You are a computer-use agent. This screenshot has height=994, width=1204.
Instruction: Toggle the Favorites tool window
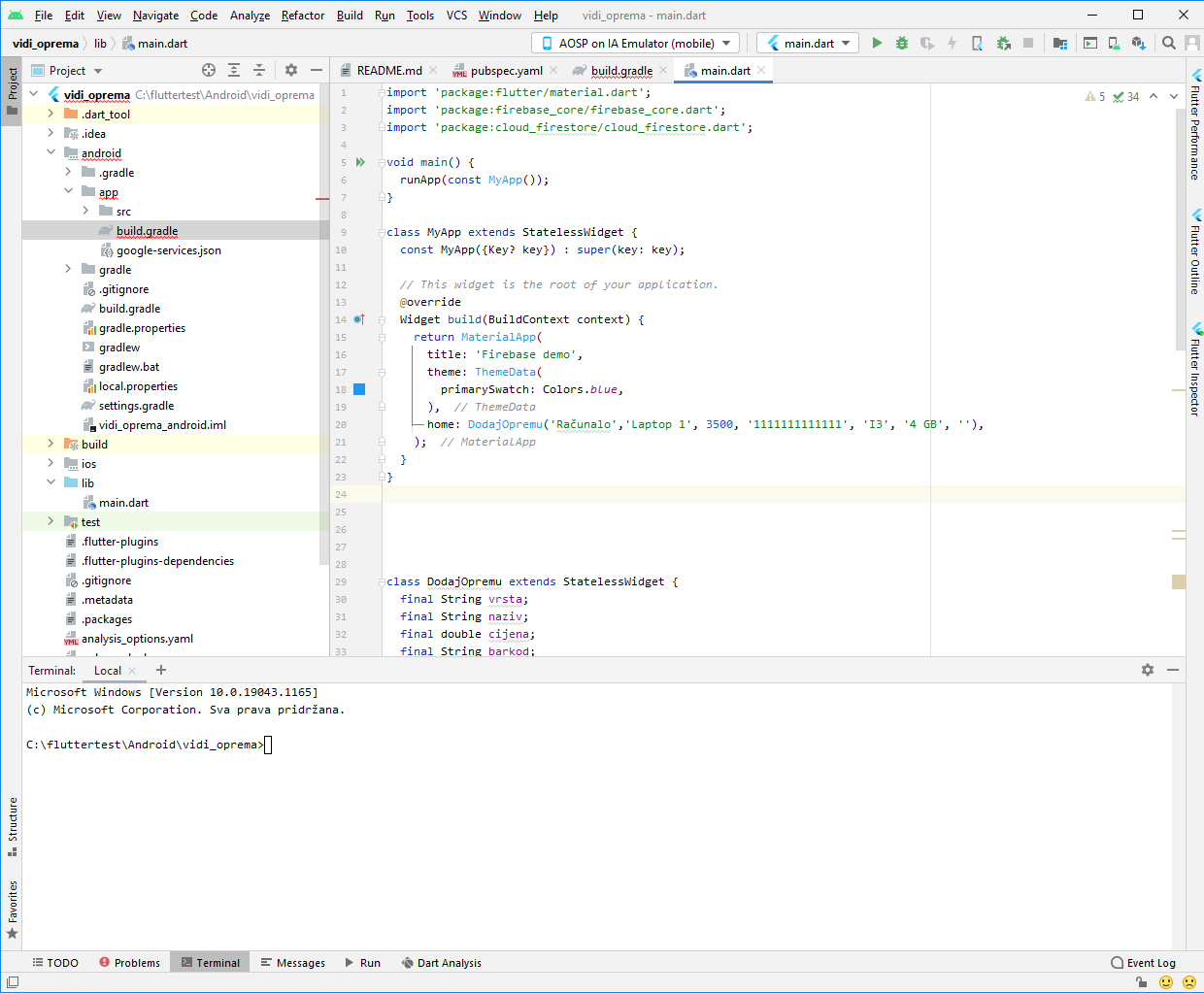[12, 910]
